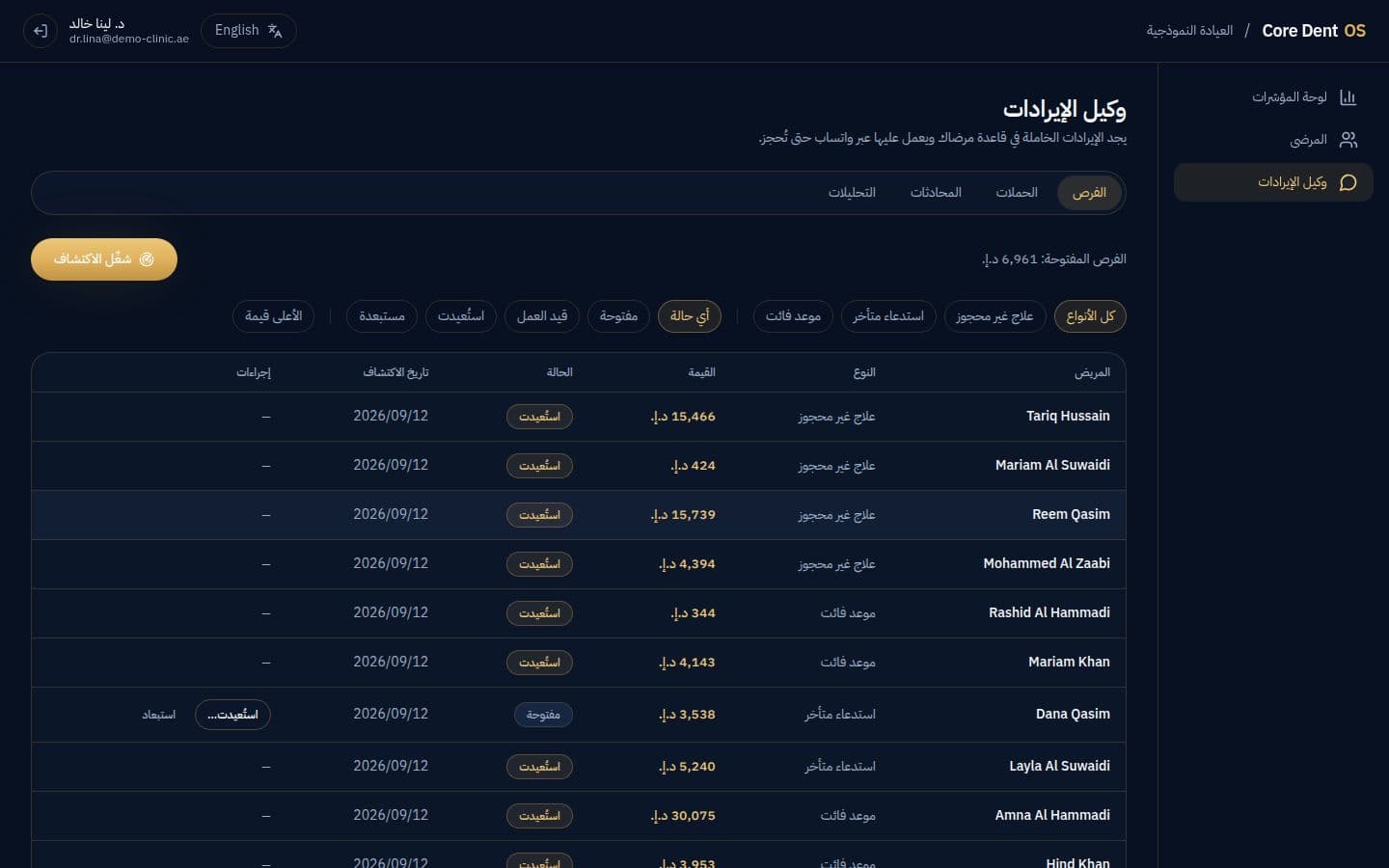
Task: Click the 15,466 value in Tariq Hussain row
Action: pyautogui.click(x=683, y=417)
